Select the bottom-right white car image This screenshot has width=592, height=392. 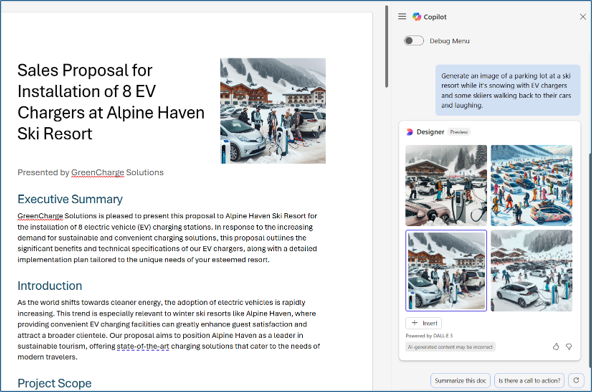[532, 270]
